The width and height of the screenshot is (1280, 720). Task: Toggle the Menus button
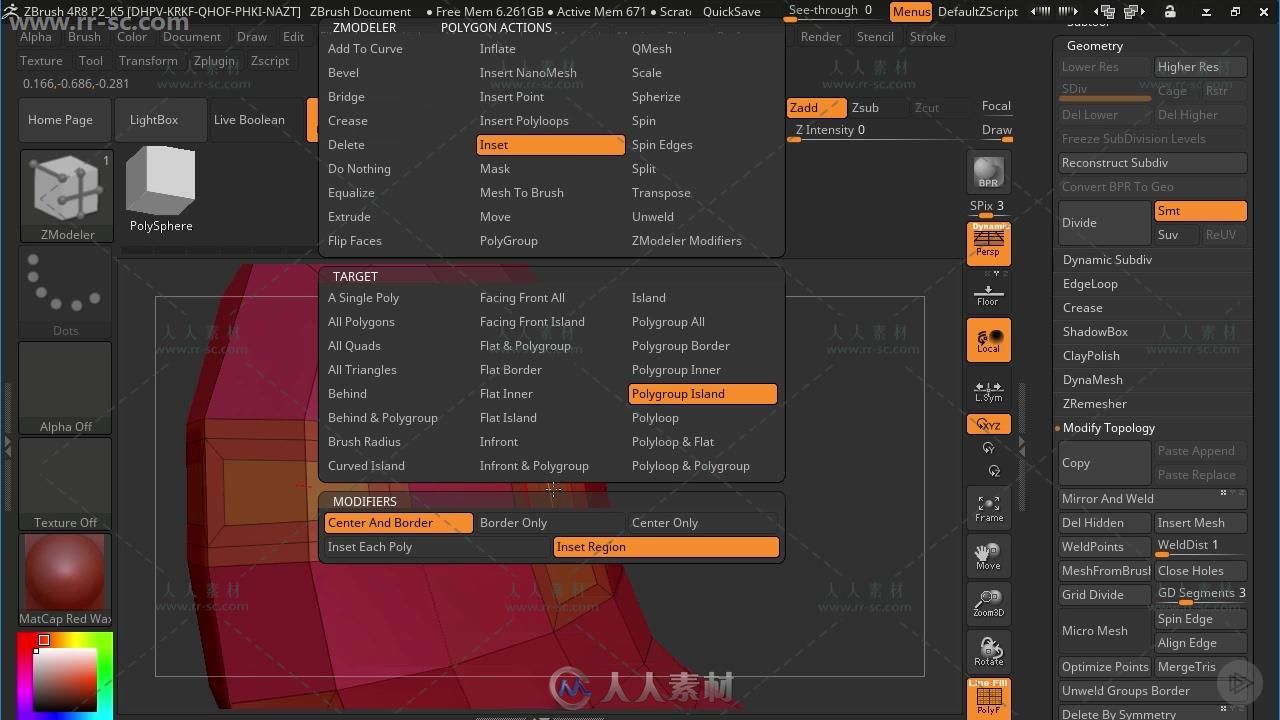[911, 12]
